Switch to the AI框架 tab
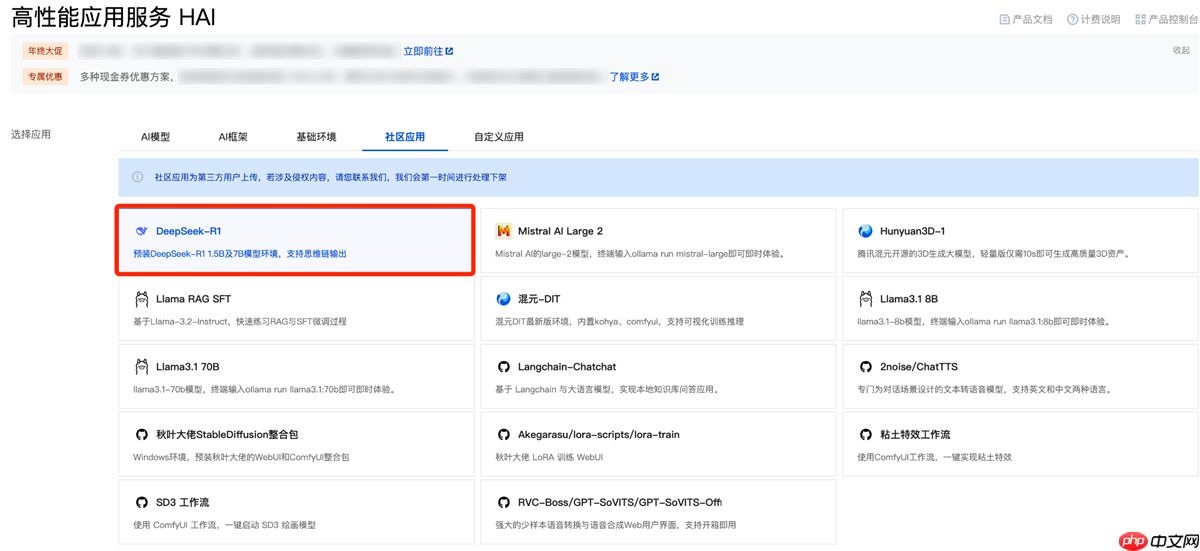 [233, 137]
